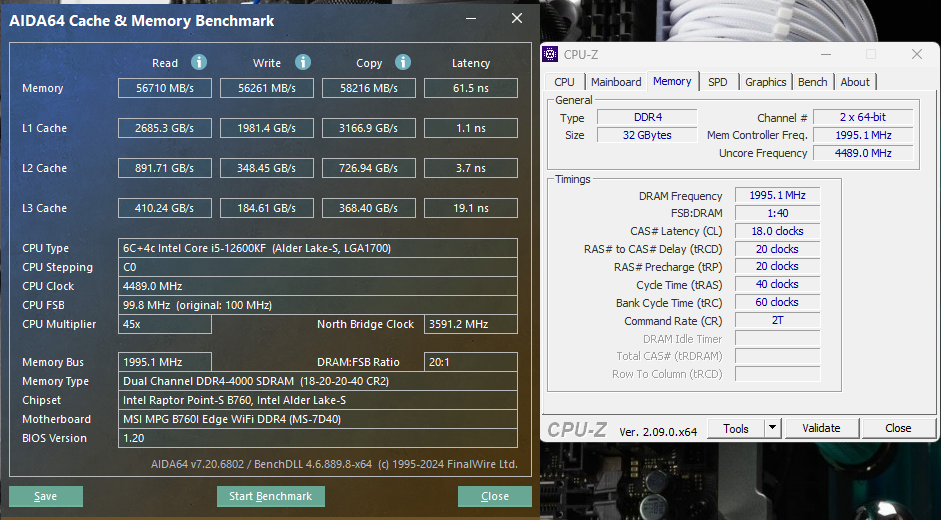Click the L3 Cache Write value 184.61 GB/s

click(266, 208)
